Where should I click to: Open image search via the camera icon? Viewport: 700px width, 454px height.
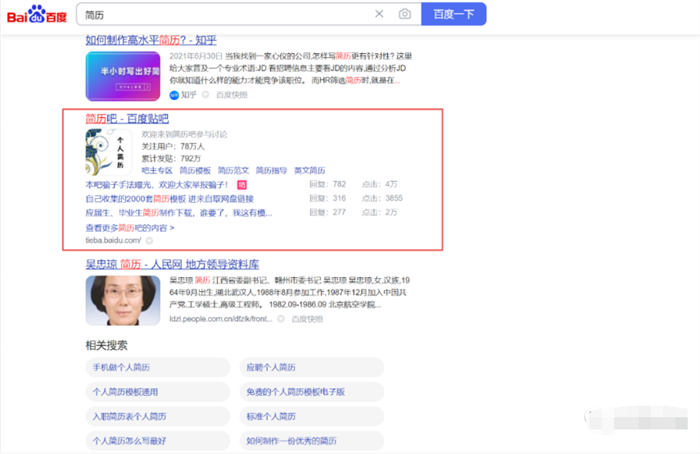point(404,14)
